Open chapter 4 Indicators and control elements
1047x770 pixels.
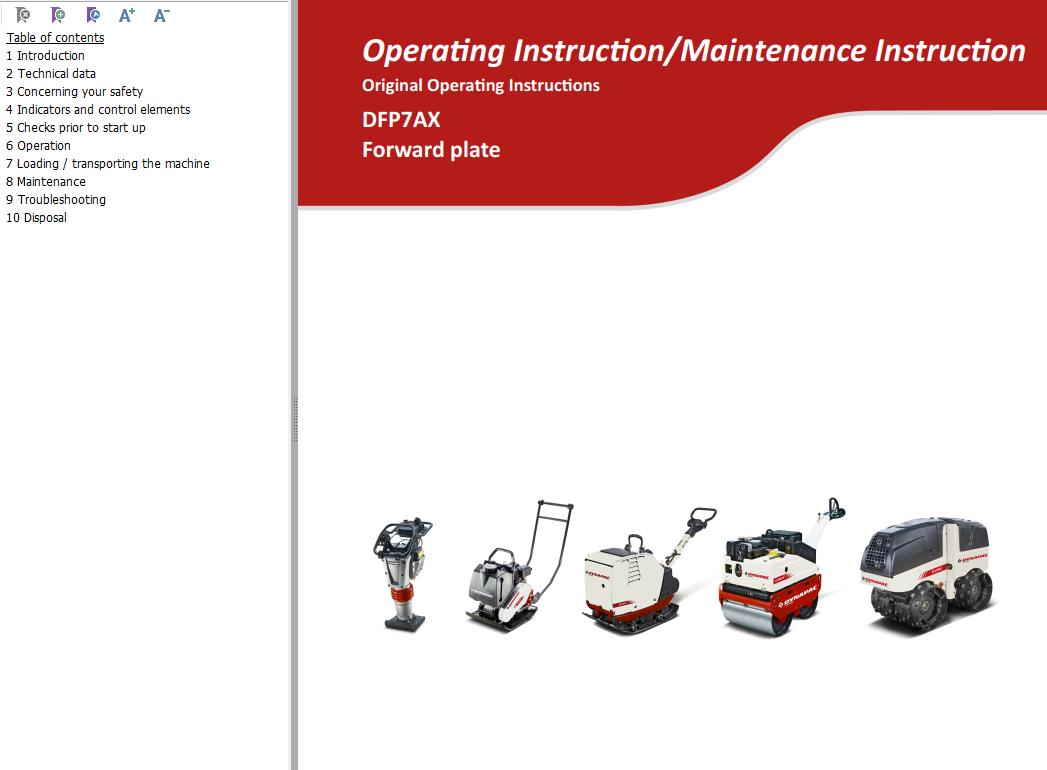click(98, 109)
